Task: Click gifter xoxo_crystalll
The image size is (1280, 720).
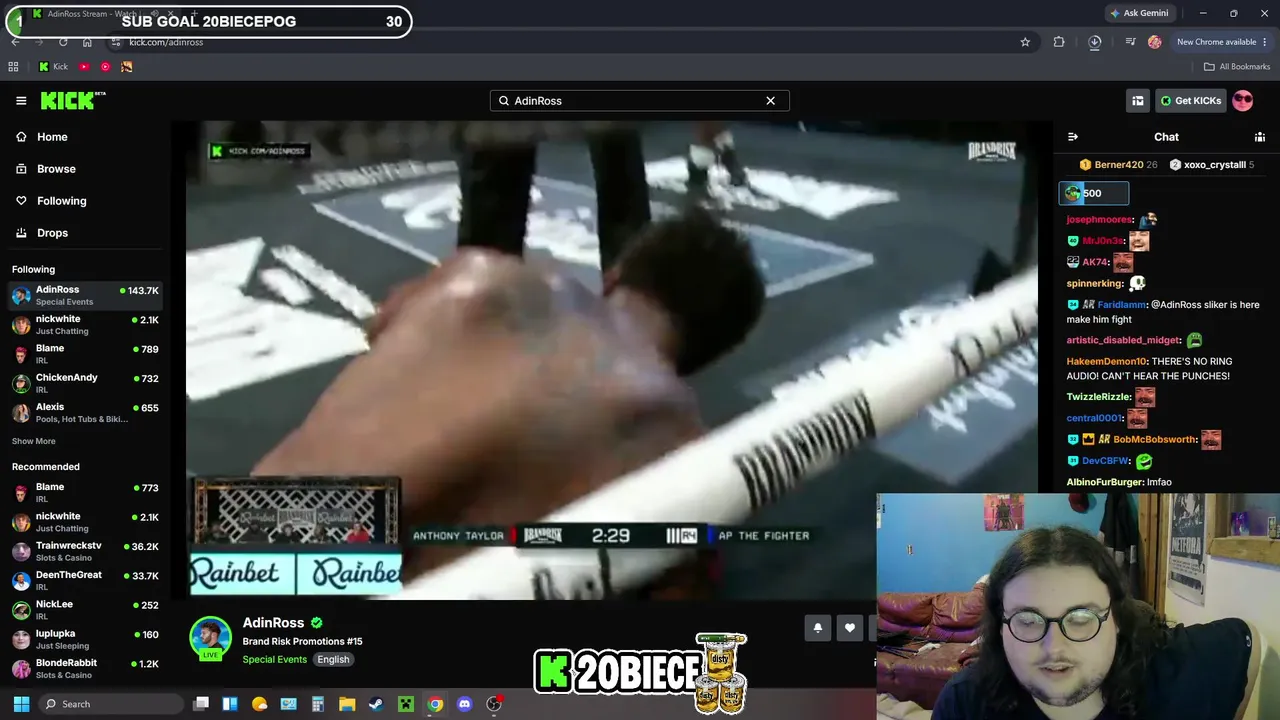Action: 1212,165
